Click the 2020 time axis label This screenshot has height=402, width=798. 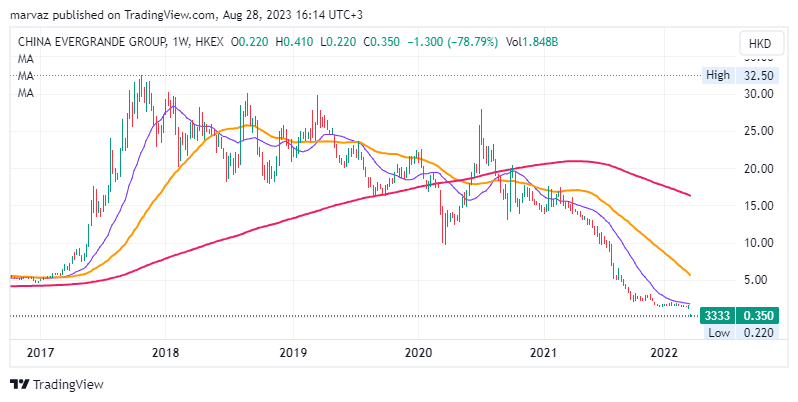click(x=418, y=353)
